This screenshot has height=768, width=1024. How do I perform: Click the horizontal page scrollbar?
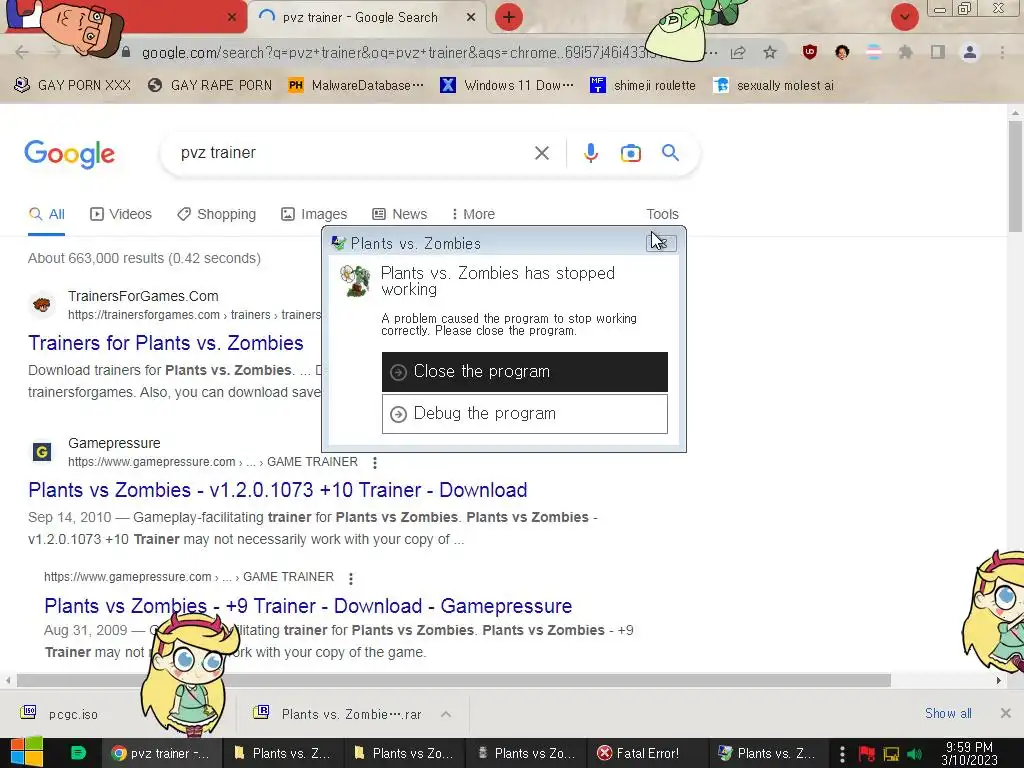[x=454, y=680]
